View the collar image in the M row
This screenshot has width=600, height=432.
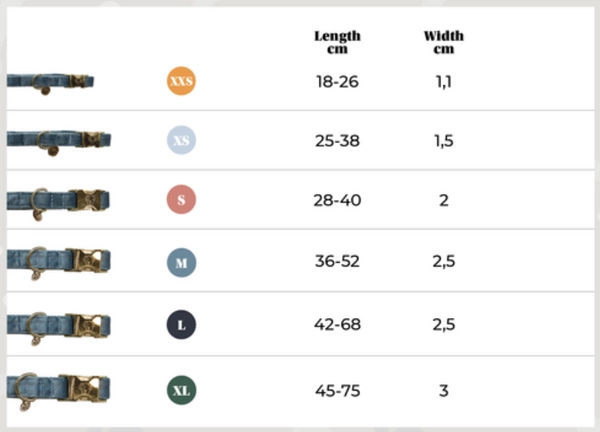58,263
